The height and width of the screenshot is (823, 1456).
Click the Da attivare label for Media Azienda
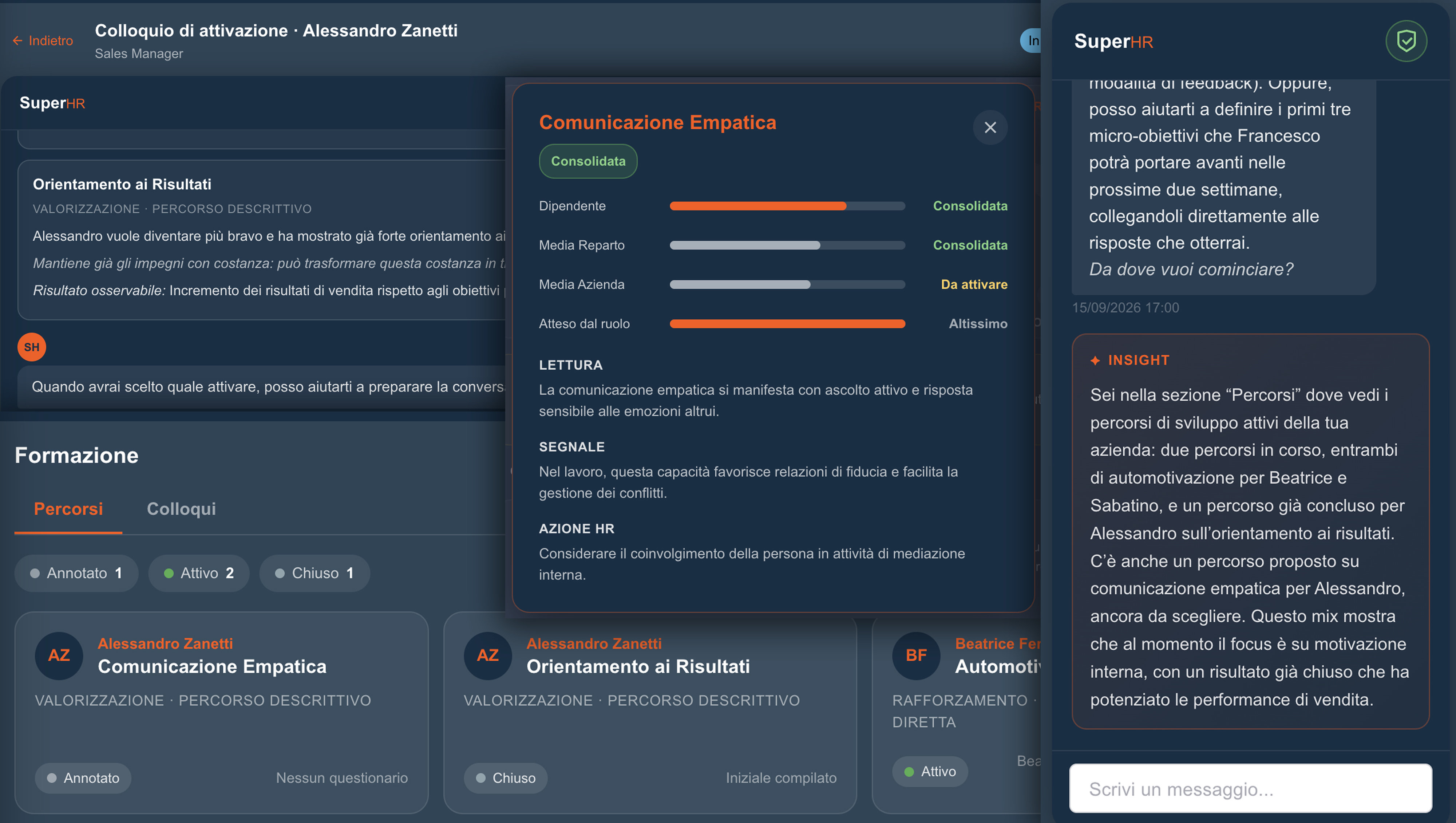[974, 284]
